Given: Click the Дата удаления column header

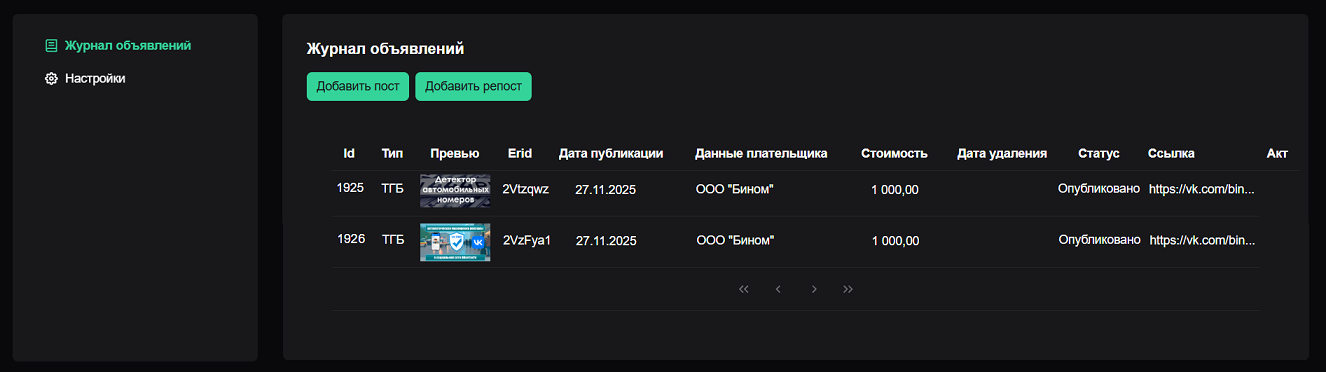Looking at the screenshot, I should click(x=1002, y=153).
